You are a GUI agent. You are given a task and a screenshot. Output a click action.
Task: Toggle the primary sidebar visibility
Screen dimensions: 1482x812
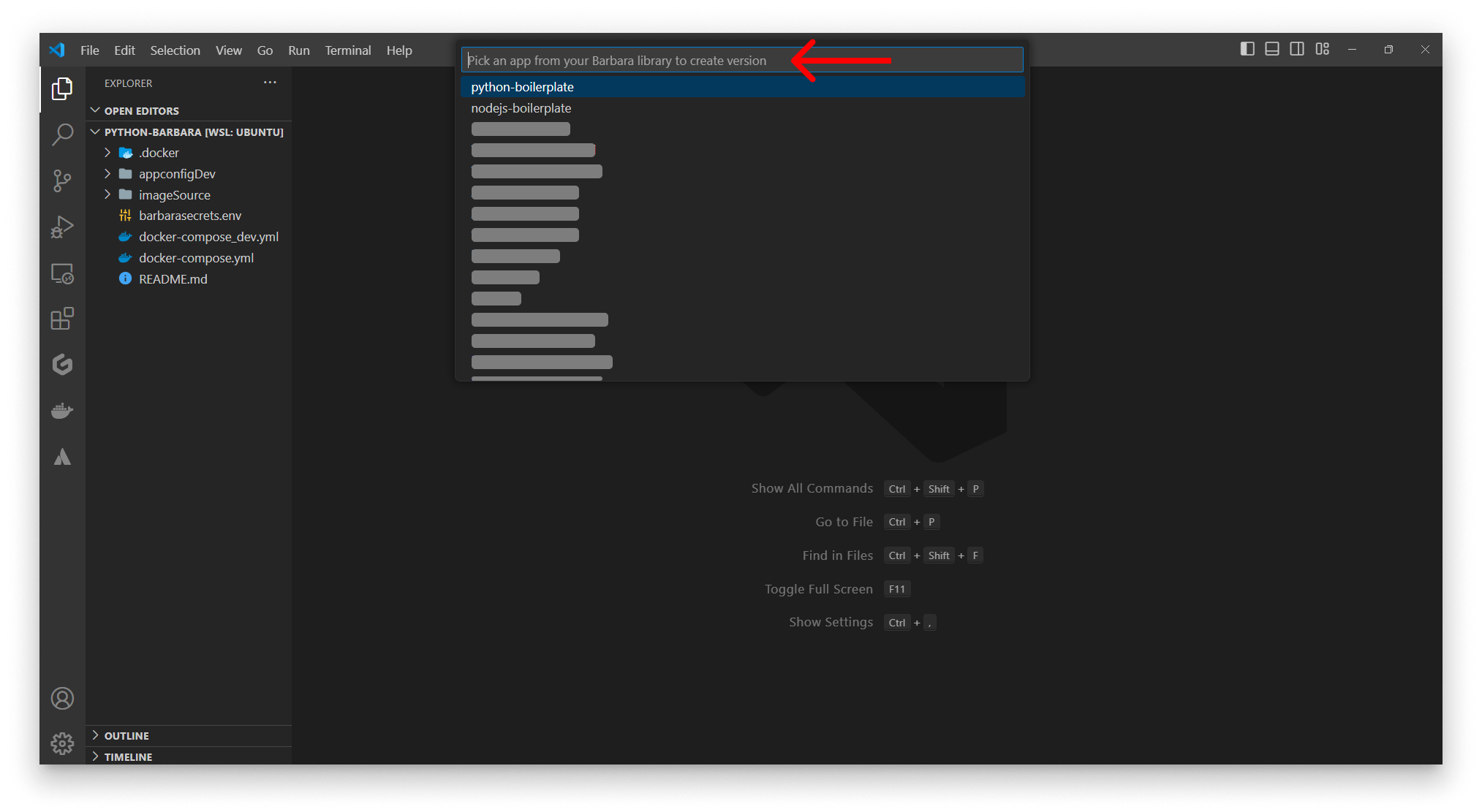[x=1247, y=49]
